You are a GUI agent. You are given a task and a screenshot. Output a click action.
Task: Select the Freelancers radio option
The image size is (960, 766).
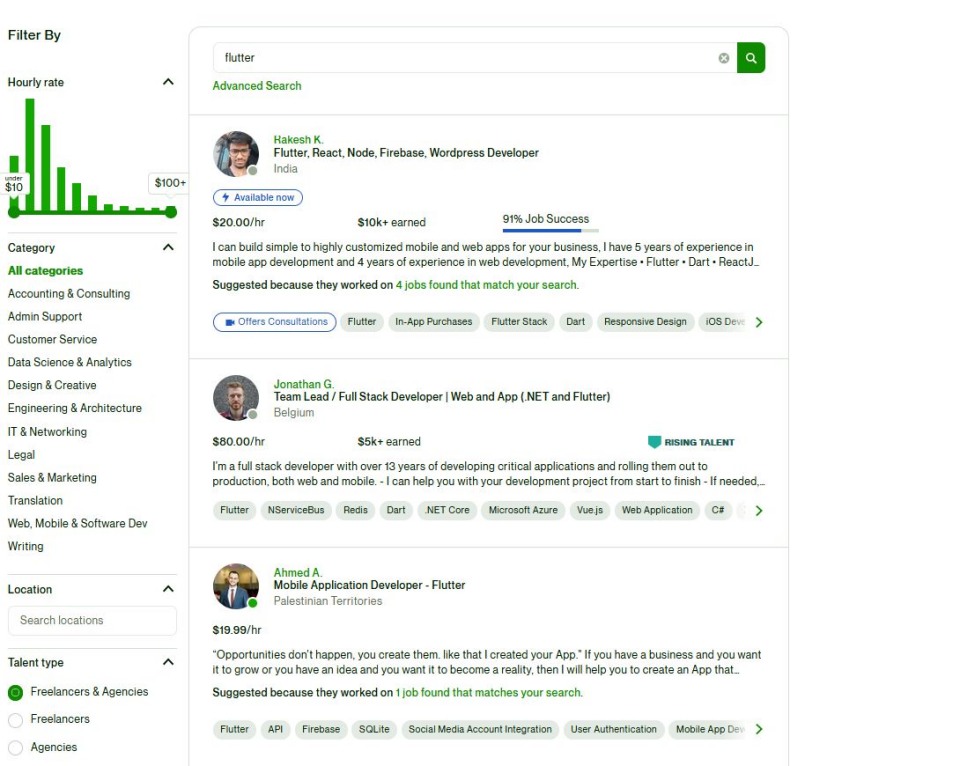coord(15,720)
